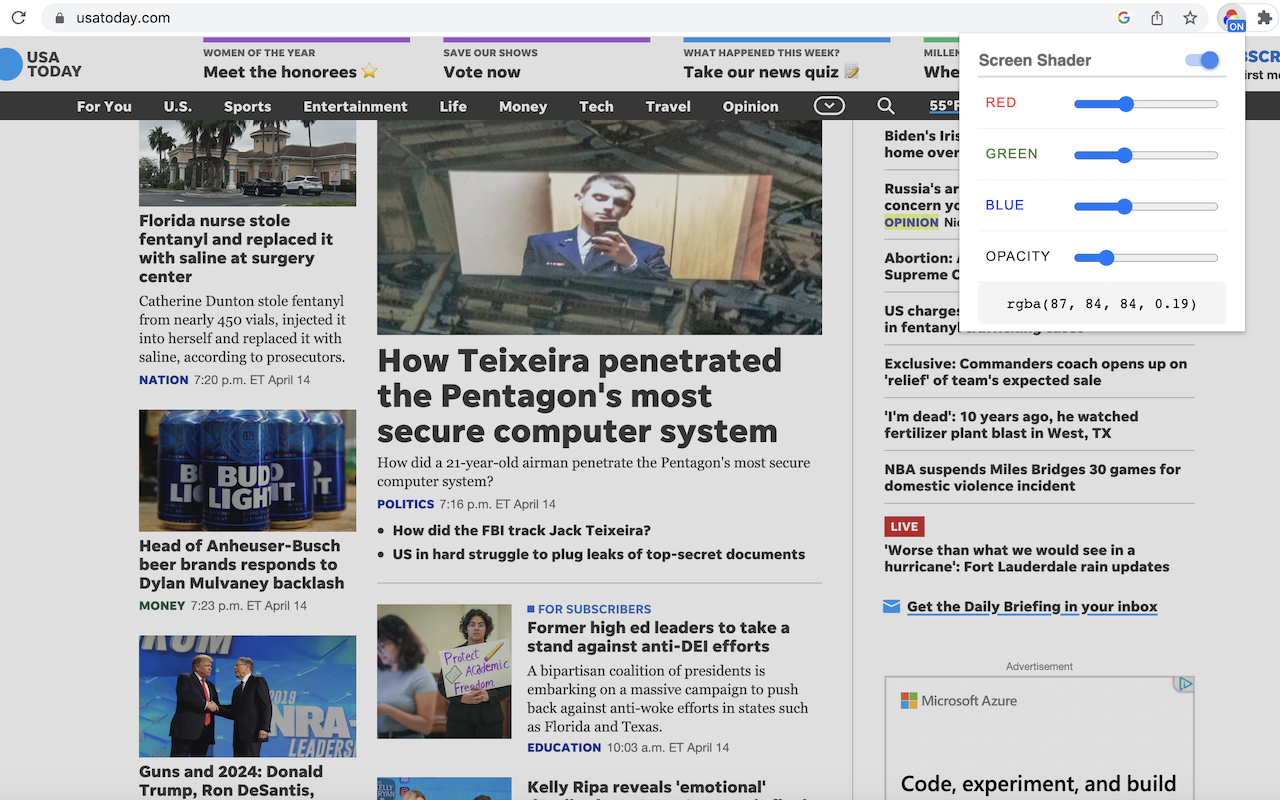The width and height of the screenshot is (1280, 800).
Task: Click the lock icon beside usatoday.com
Action: (x=59, y=18)
